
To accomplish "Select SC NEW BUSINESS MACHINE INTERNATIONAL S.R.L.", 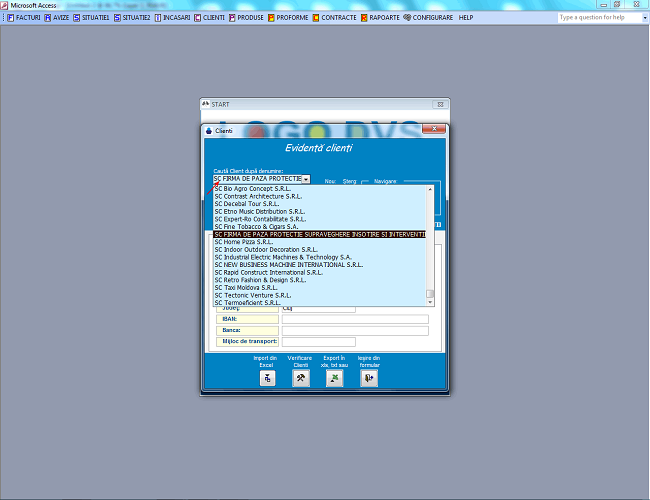I will point(320,265).
